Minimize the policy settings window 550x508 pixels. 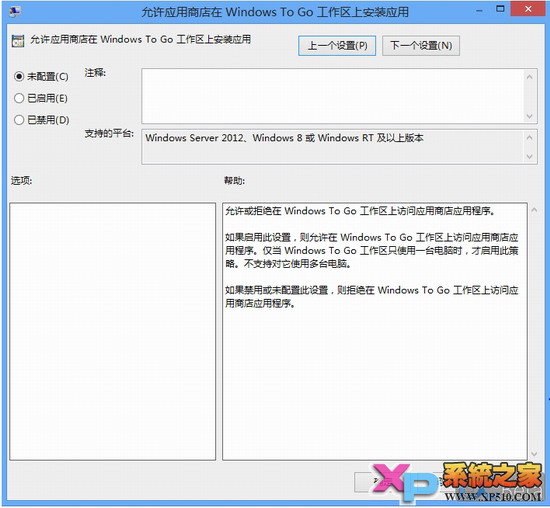click(x=479, y=11)
